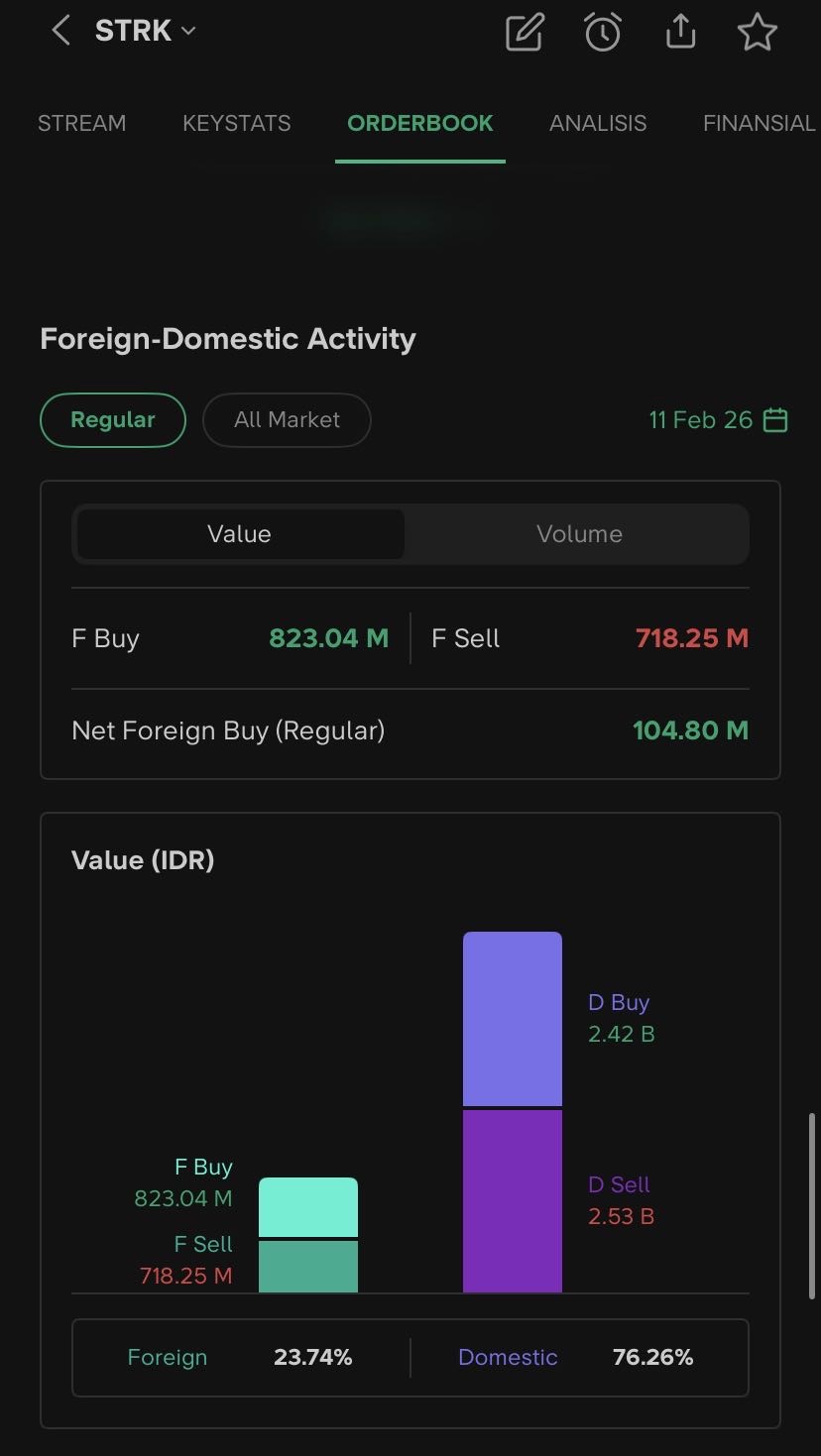Select the Regular market filter
This screenshot has width=821, height=1456.
(x=113, y=420)
